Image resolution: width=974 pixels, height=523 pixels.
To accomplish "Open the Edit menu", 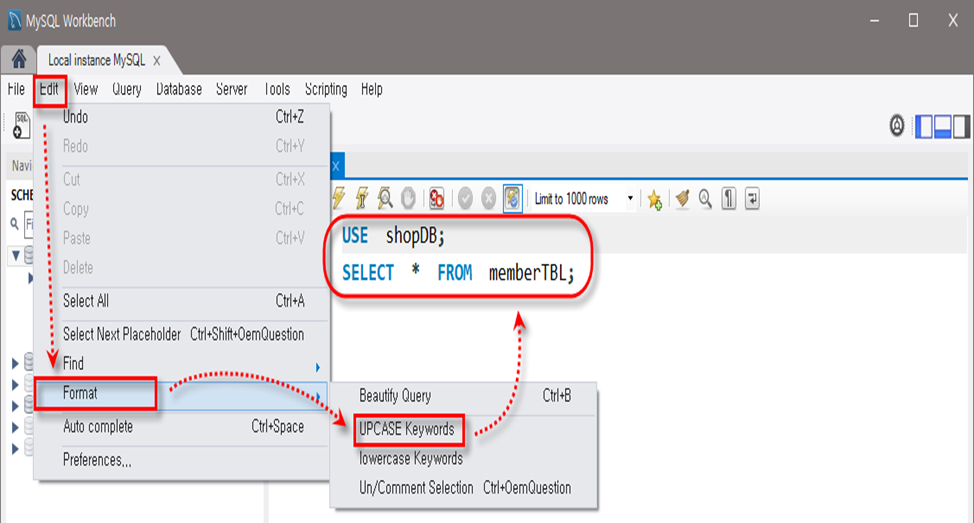I will point(49,89).
